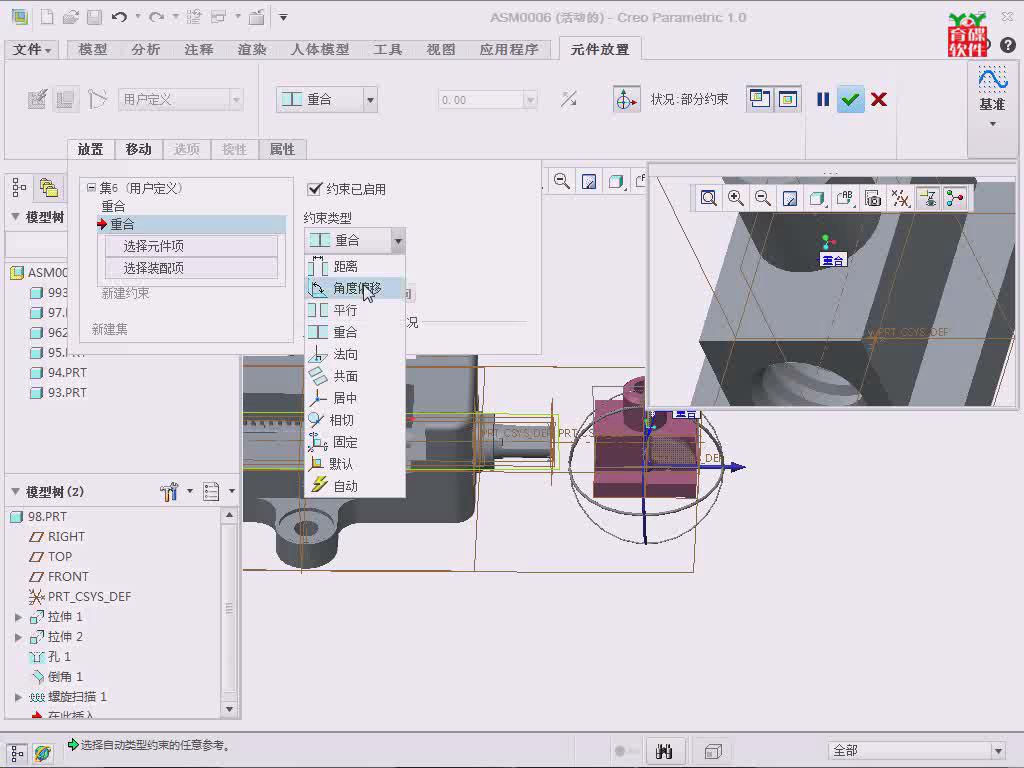Click the folder browser tab icon in the navigator
Screen dimensions: 1024x768
(x=49, y=188)
